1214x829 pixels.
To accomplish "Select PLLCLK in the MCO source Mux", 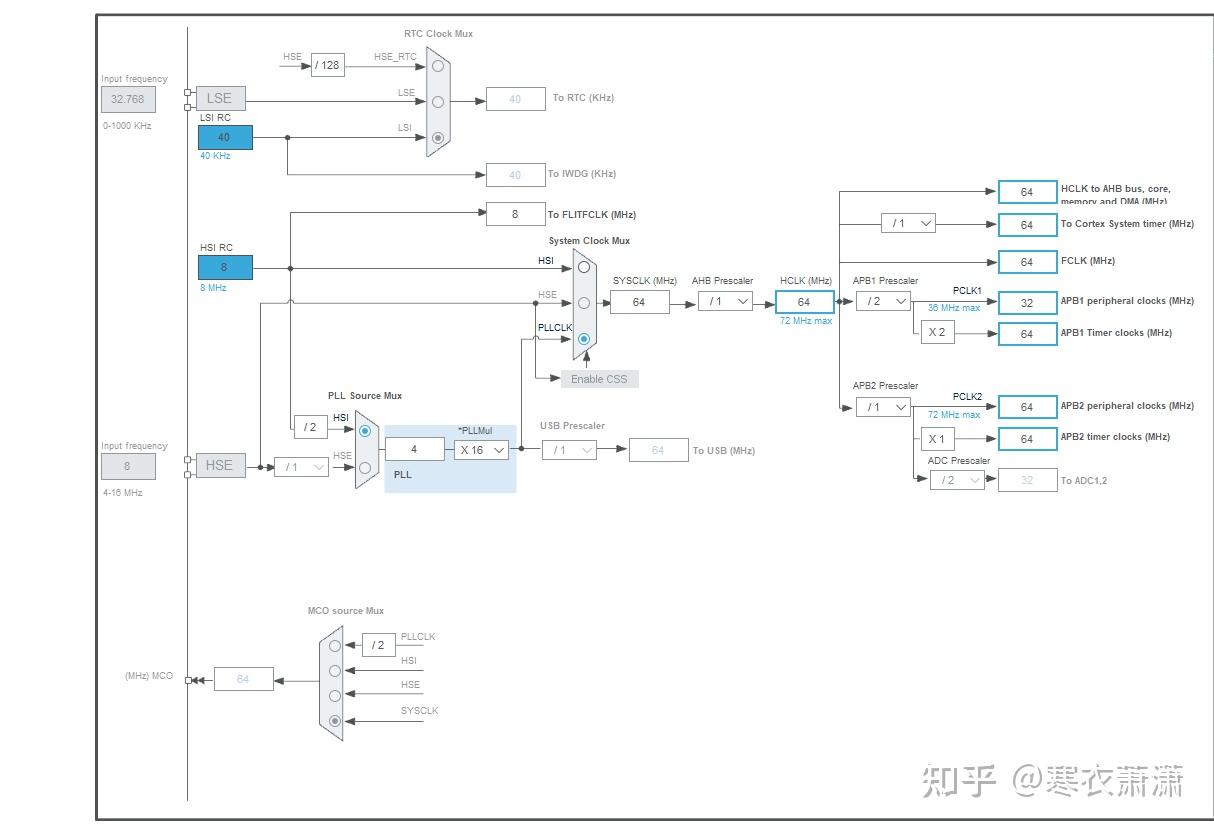I will [334, 645].
